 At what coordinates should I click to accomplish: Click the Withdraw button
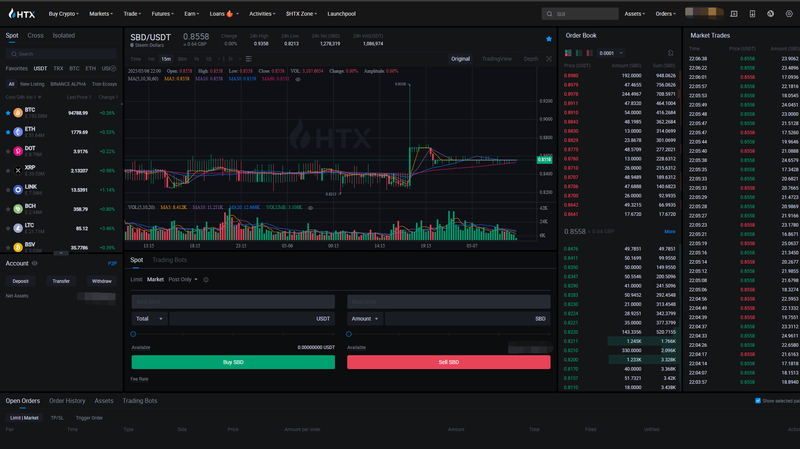point(101,281)
